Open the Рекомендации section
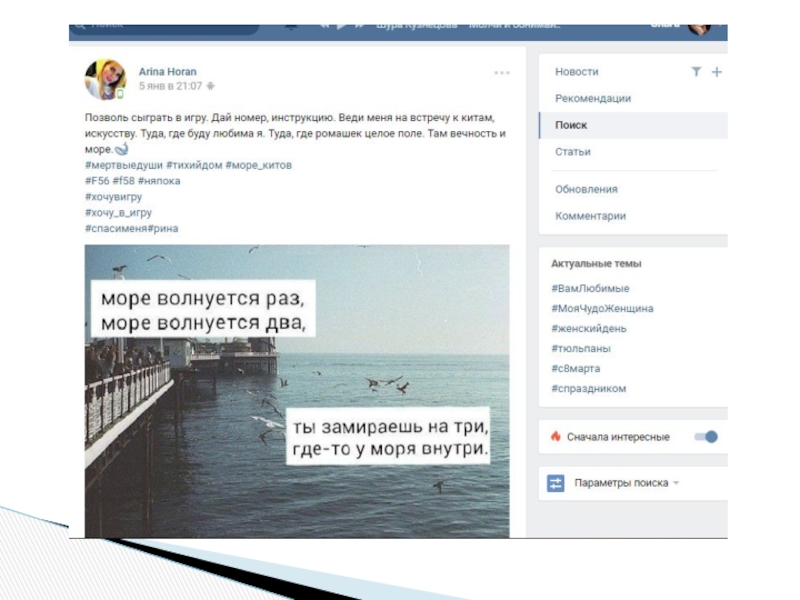The height and width of the screenshot is (600, 800). [x=593, y=99]
